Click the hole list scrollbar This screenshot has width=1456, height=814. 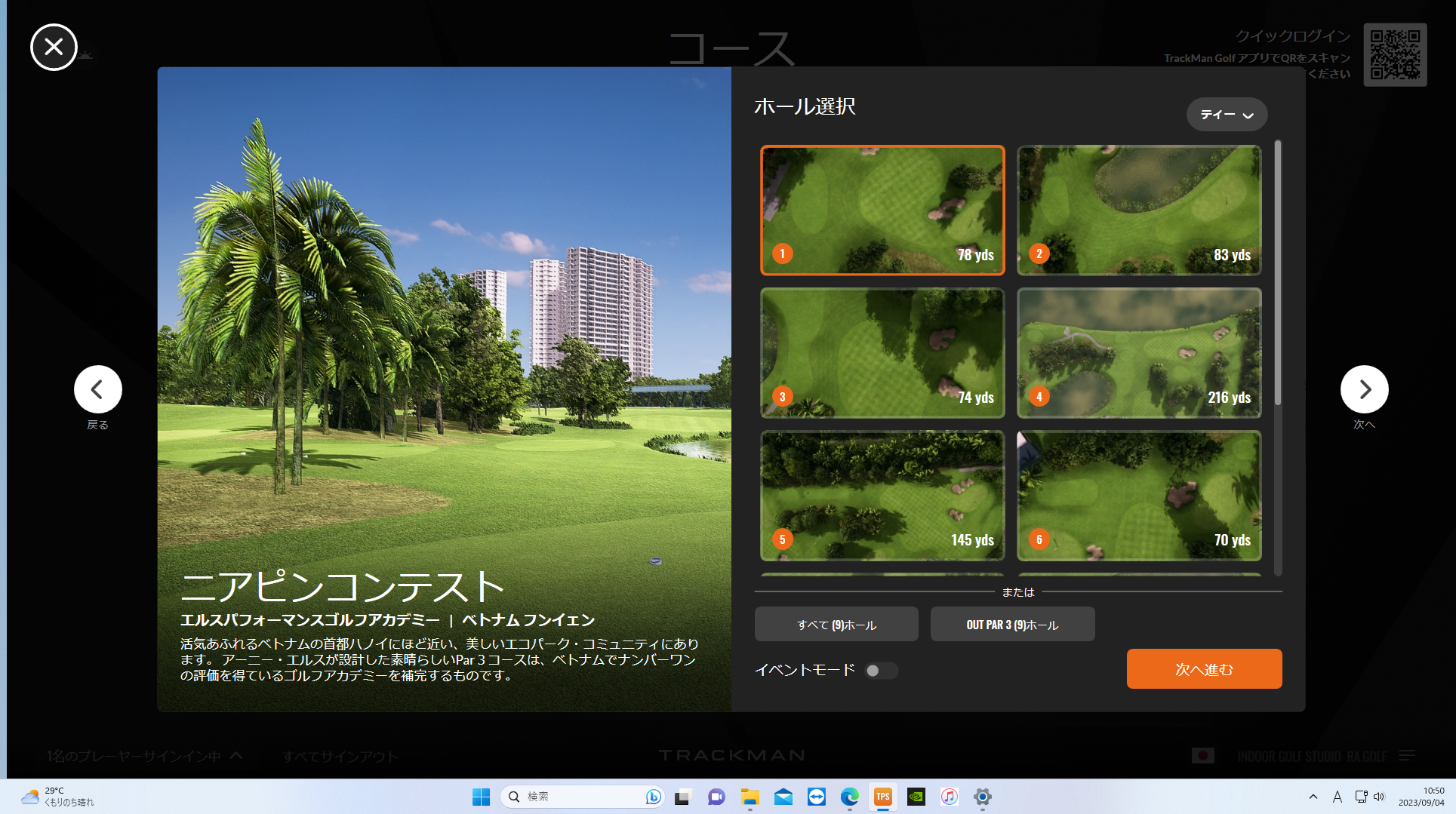(x=1278, y=272)
